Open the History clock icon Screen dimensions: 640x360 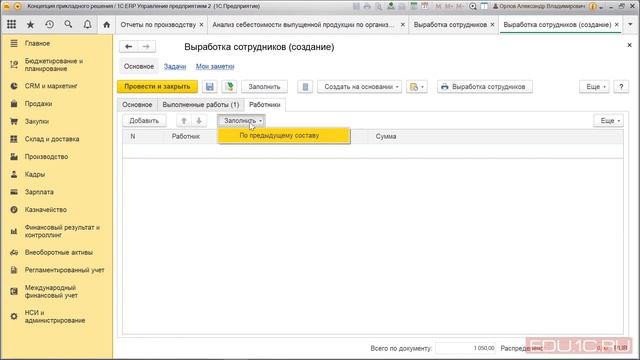click(49, 24)
